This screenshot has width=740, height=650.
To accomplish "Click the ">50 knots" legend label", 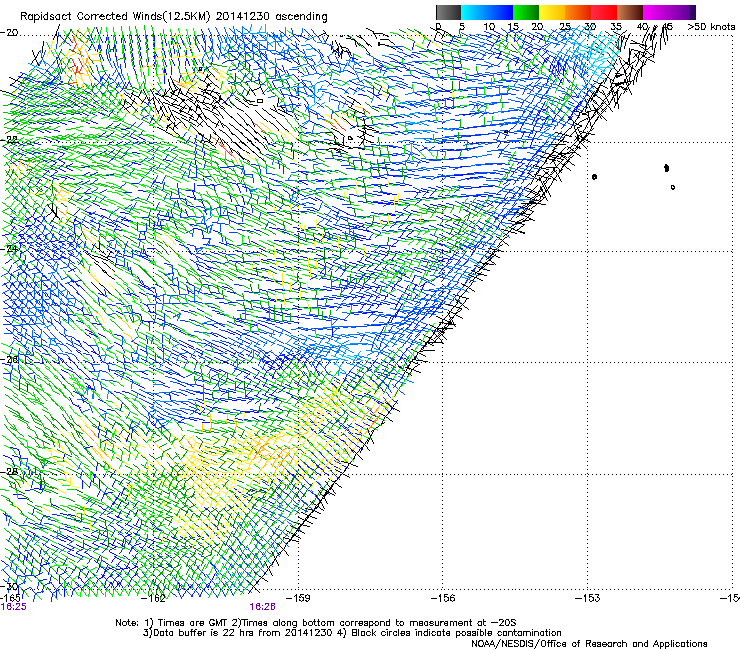I will point(711,27).
